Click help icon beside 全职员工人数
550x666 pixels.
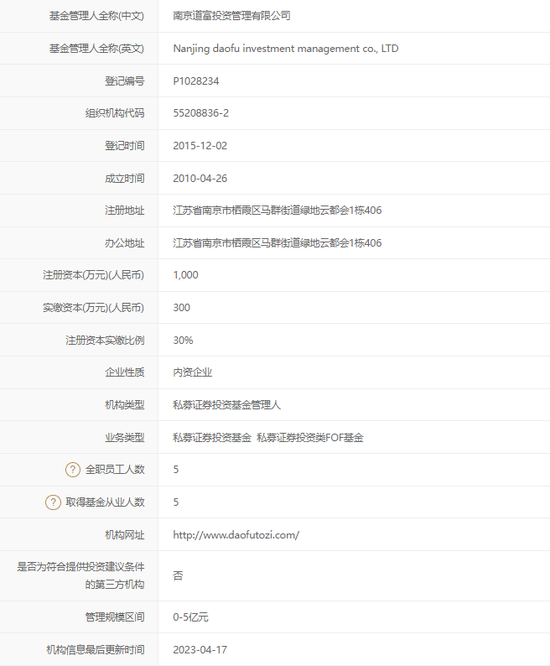73,469
